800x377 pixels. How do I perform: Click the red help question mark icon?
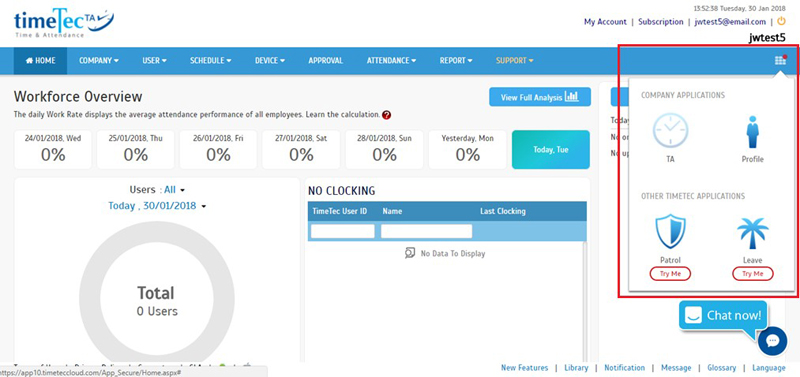point(386,115)
